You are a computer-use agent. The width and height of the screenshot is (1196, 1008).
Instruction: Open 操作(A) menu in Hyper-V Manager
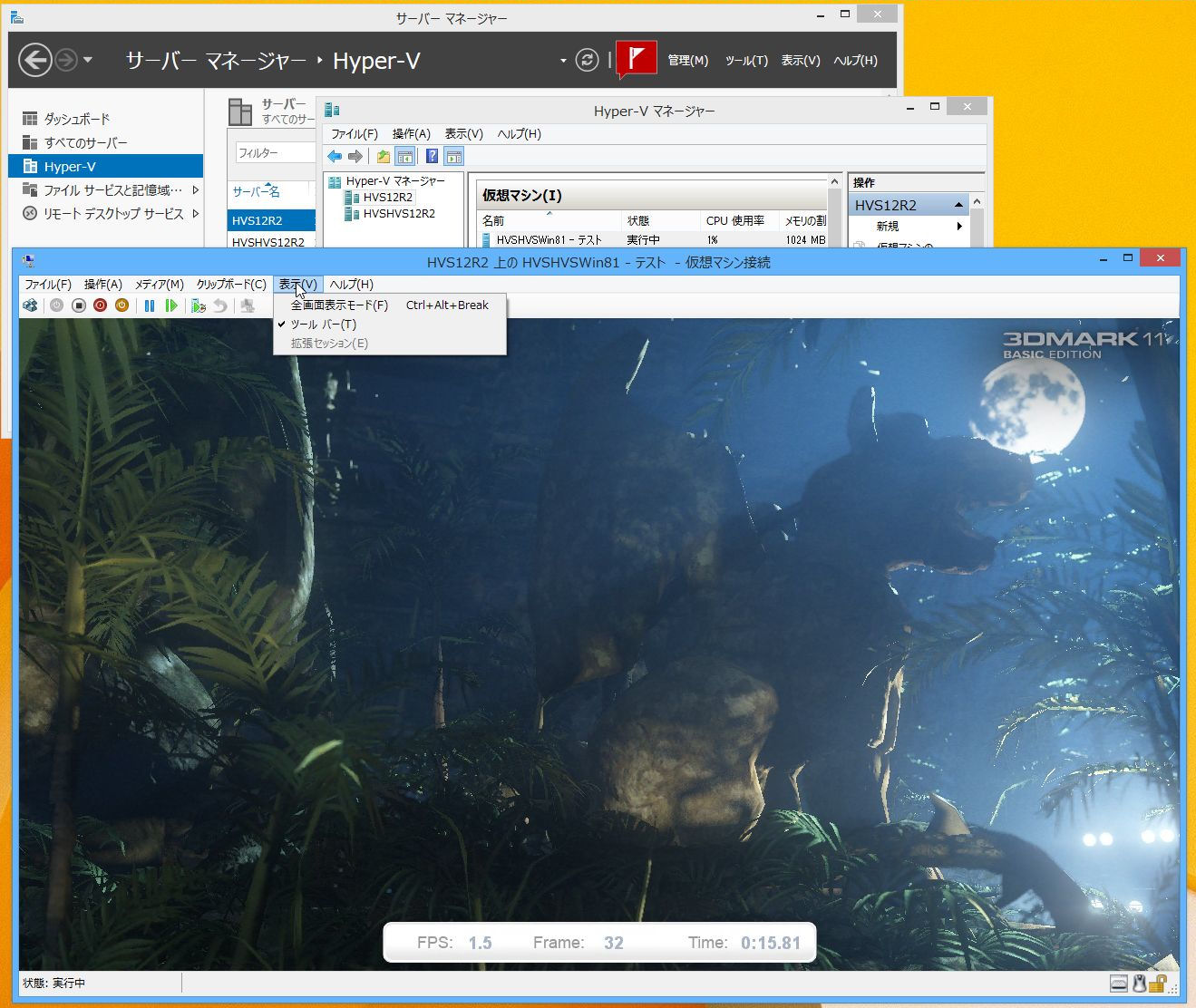click(412, 134)
